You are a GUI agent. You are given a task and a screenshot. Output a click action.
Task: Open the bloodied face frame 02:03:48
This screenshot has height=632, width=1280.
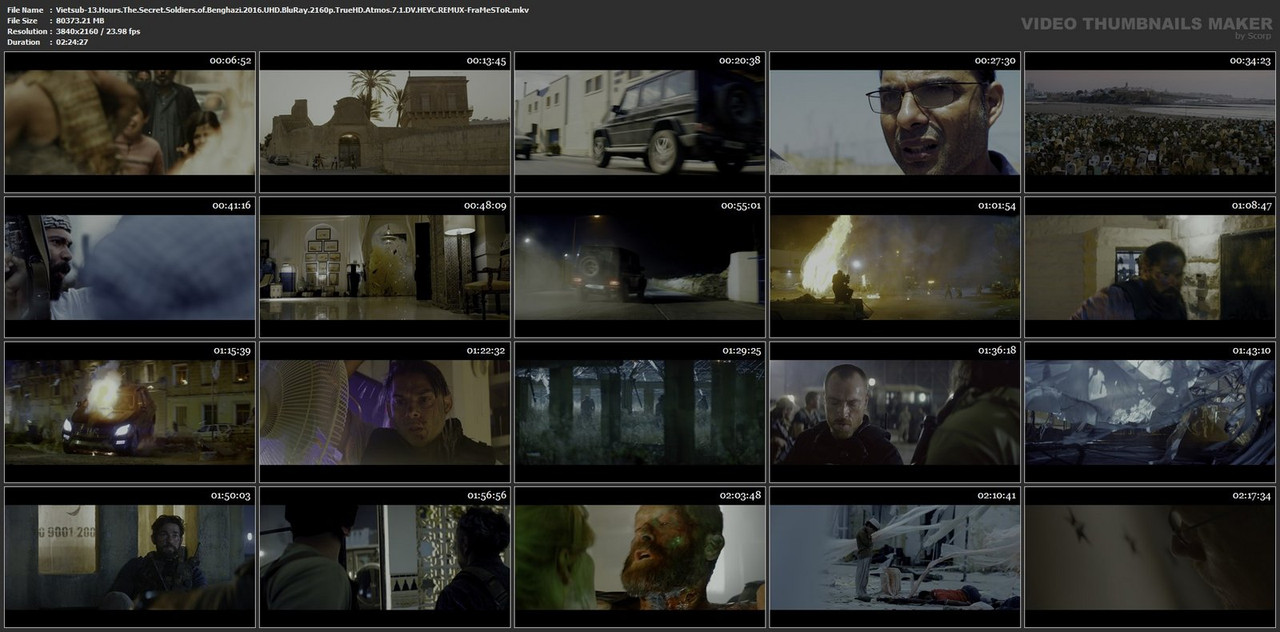point(640,557)
